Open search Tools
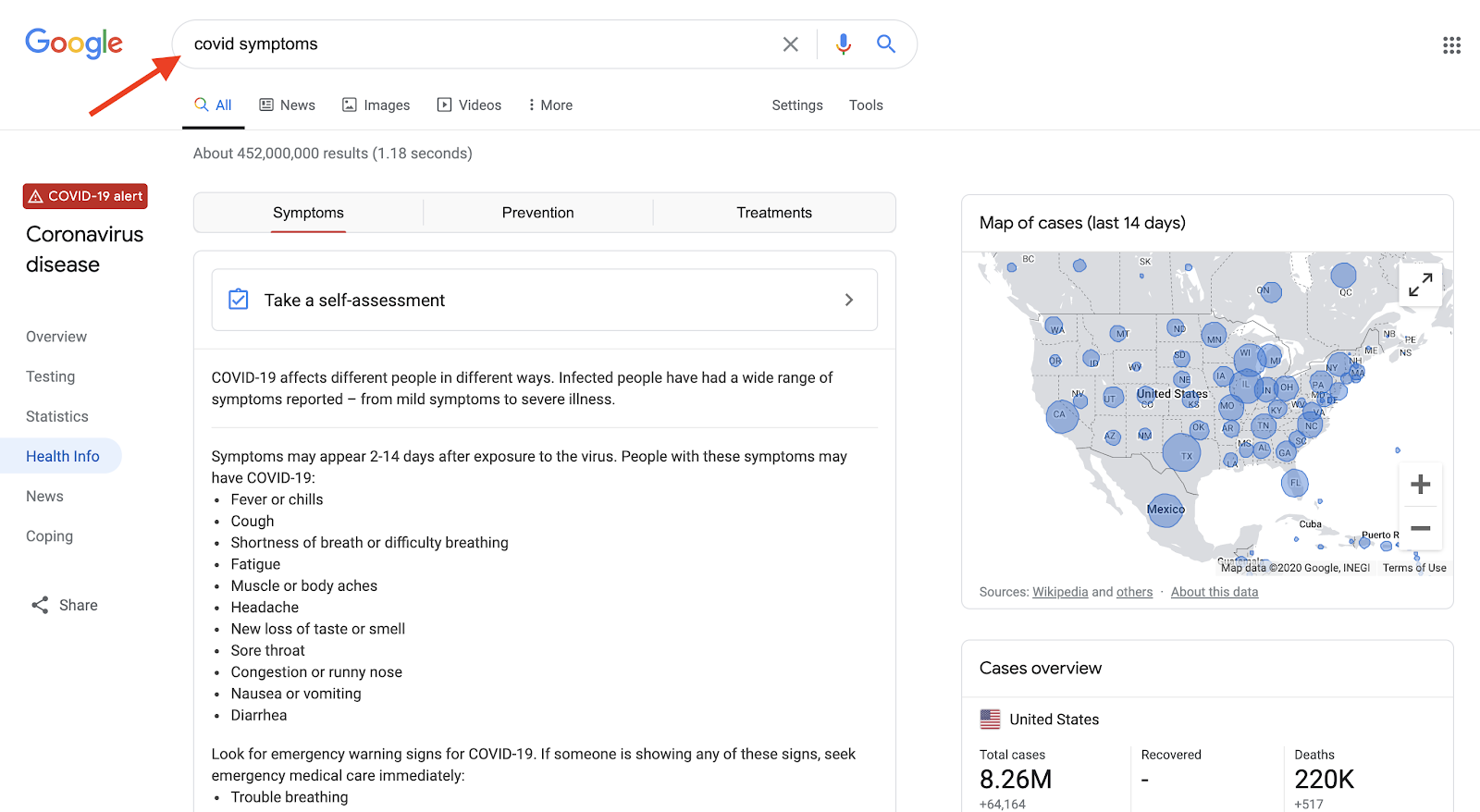Viewport: 1480px width, 812px height. (x=866, y=105)
